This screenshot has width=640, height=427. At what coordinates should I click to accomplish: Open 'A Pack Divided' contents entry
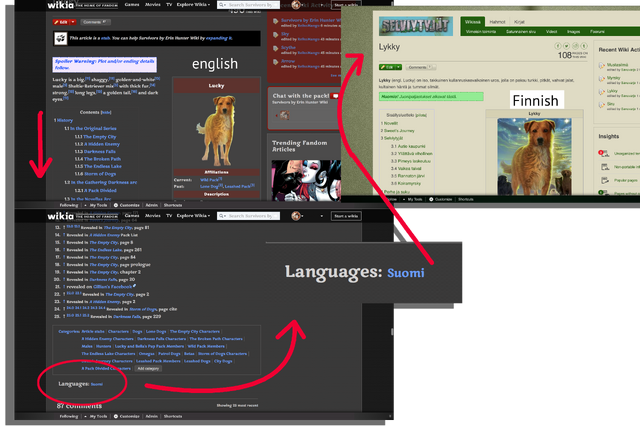[100, 190]
